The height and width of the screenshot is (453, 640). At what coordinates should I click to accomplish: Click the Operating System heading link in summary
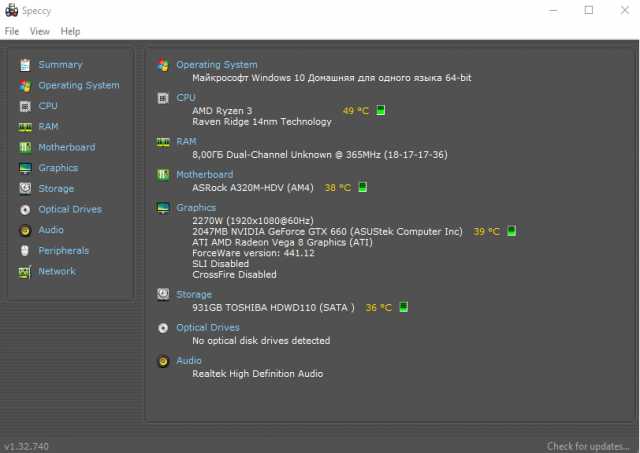coord(217,65)
